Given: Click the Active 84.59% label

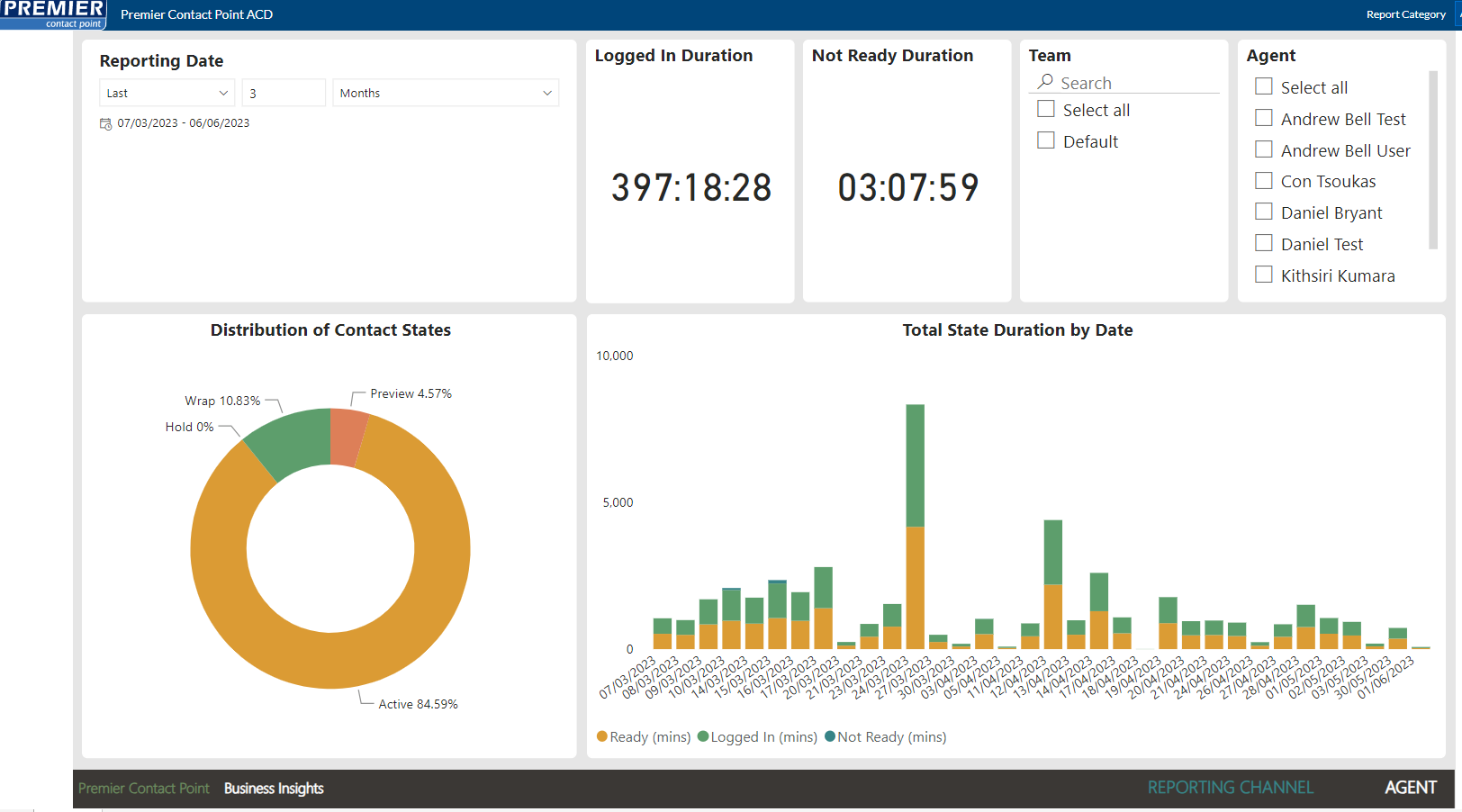Looking at the screenshot, I should click(x=418, y=704).
